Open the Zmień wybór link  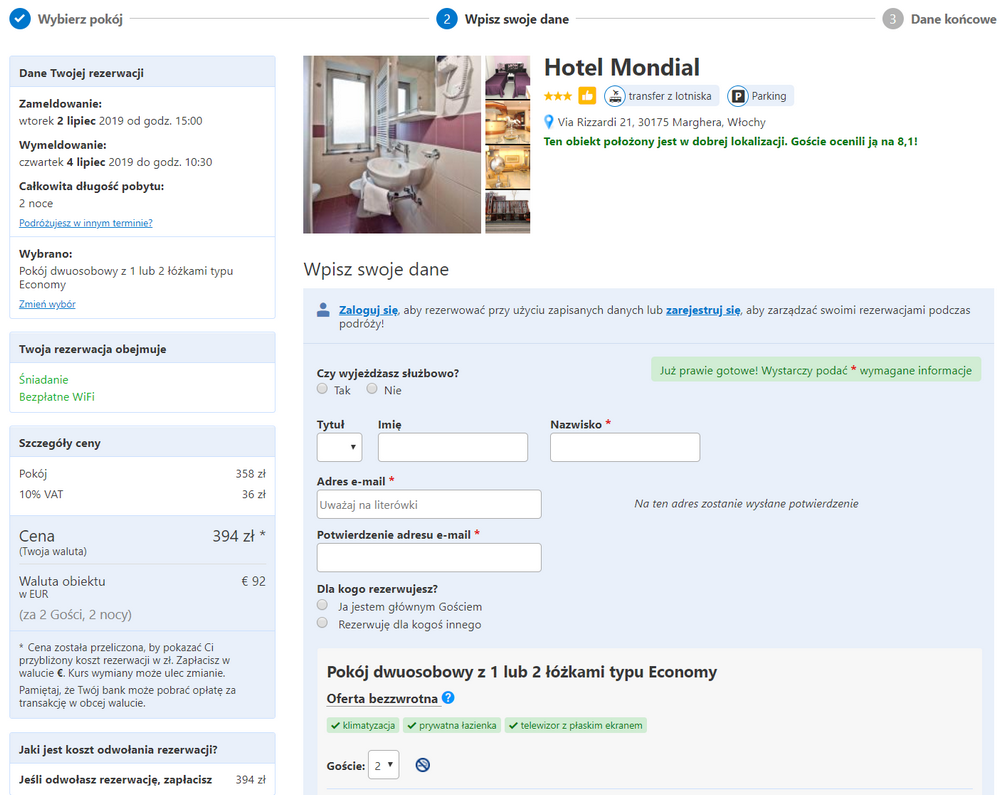click(x=47, y=304)
